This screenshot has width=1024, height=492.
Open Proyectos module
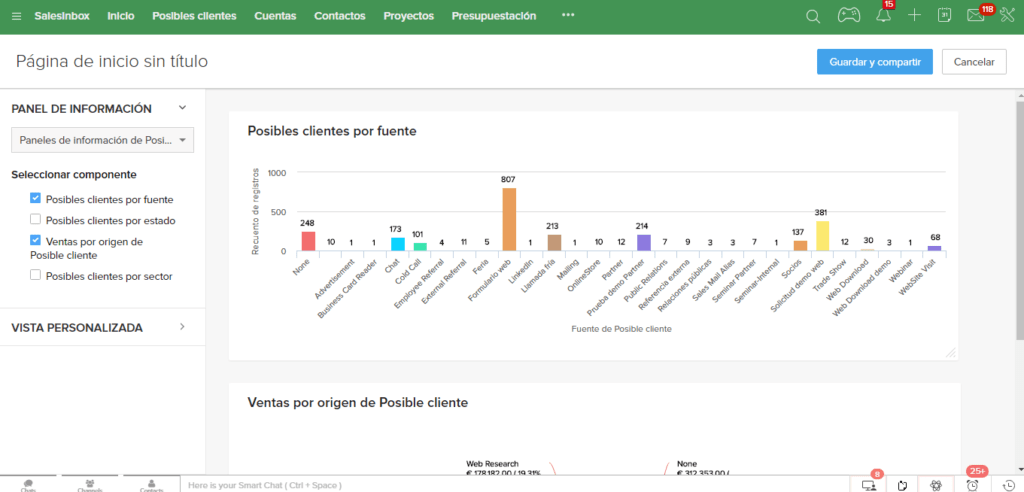click(x=408, y=16)
